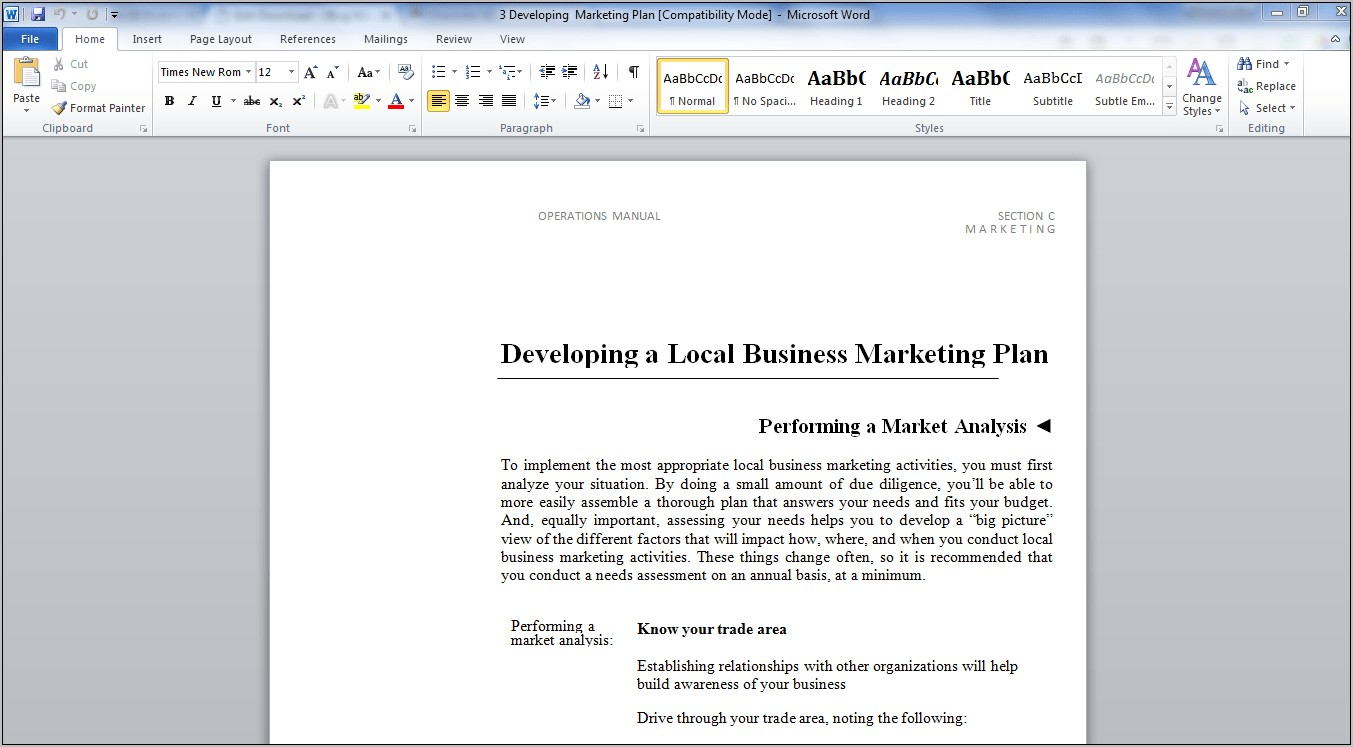Toggle Bold formatting
Screen dimensions: 1353x747
click(169, 101)
